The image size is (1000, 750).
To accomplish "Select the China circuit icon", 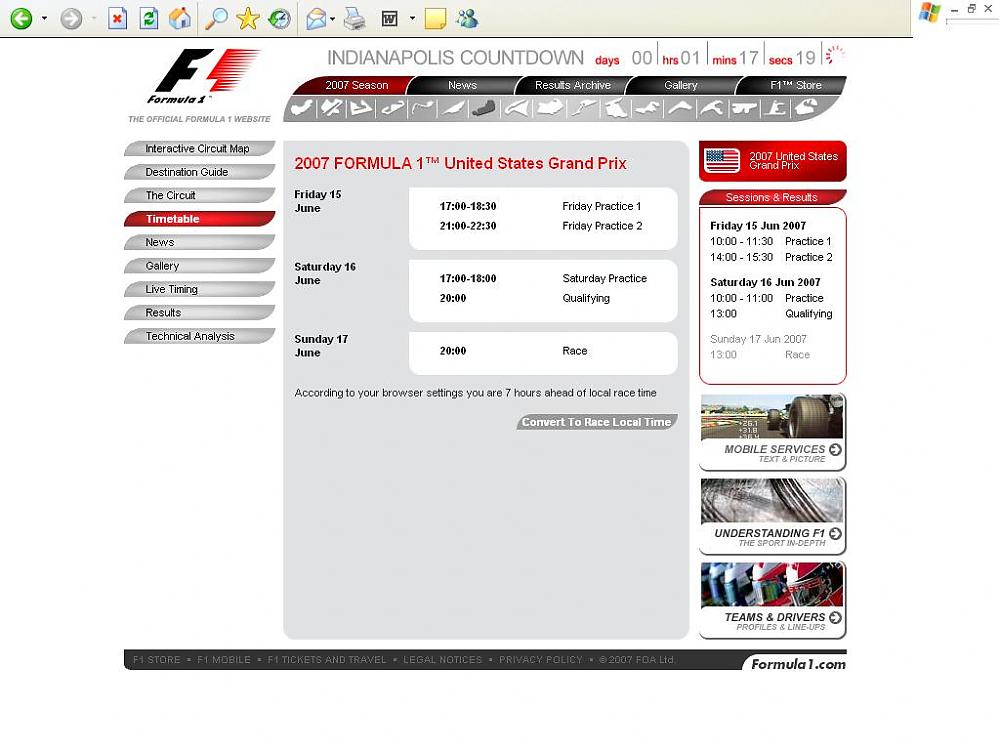I will pyautogui.click(x=775, y=108).
